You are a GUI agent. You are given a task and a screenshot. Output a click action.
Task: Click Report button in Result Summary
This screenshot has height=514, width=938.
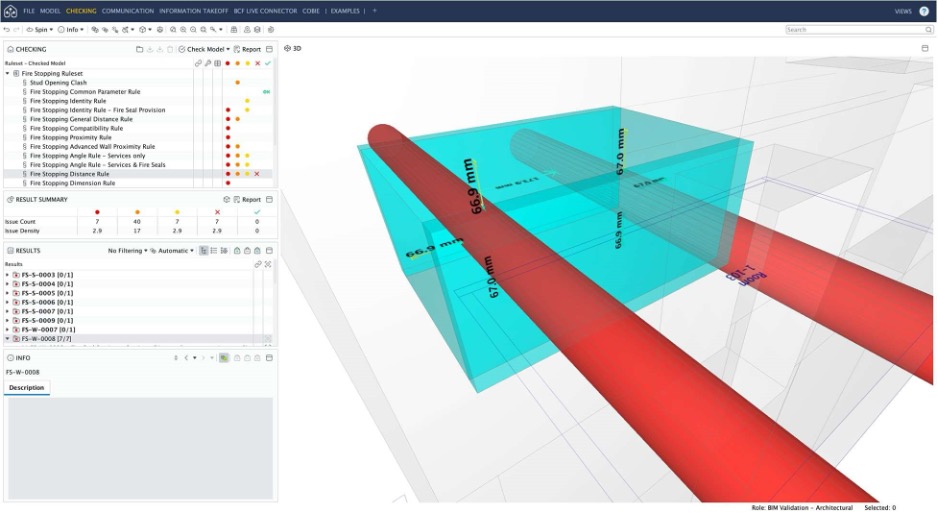(246, 200)
